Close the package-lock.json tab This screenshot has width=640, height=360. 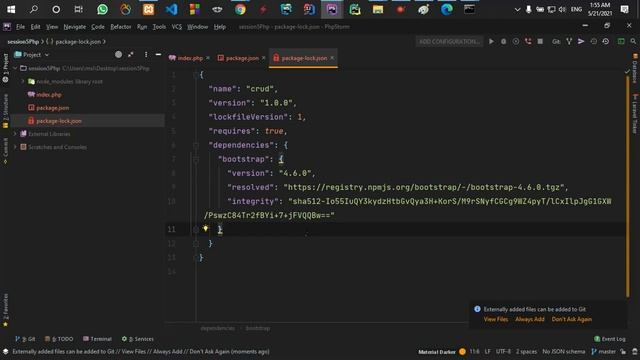tap(332, 58)
